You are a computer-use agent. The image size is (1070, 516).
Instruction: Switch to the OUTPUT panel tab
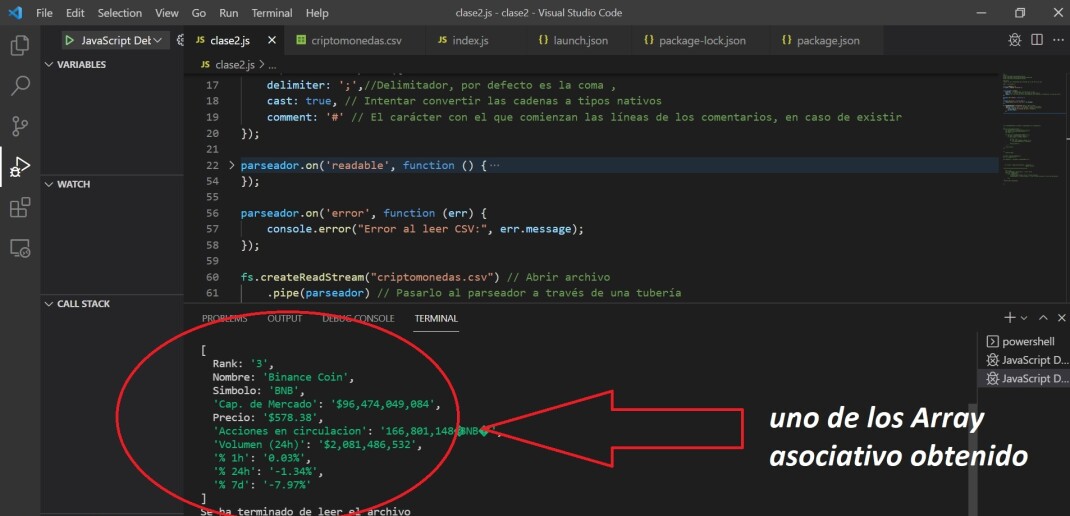[285, 318]
